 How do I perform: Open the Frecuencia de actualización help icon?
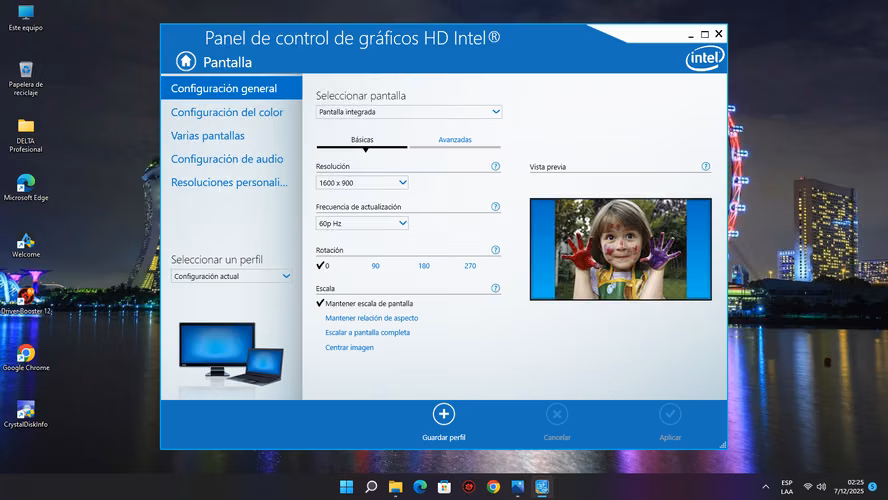pyautogui.click(x=496, y=207)
